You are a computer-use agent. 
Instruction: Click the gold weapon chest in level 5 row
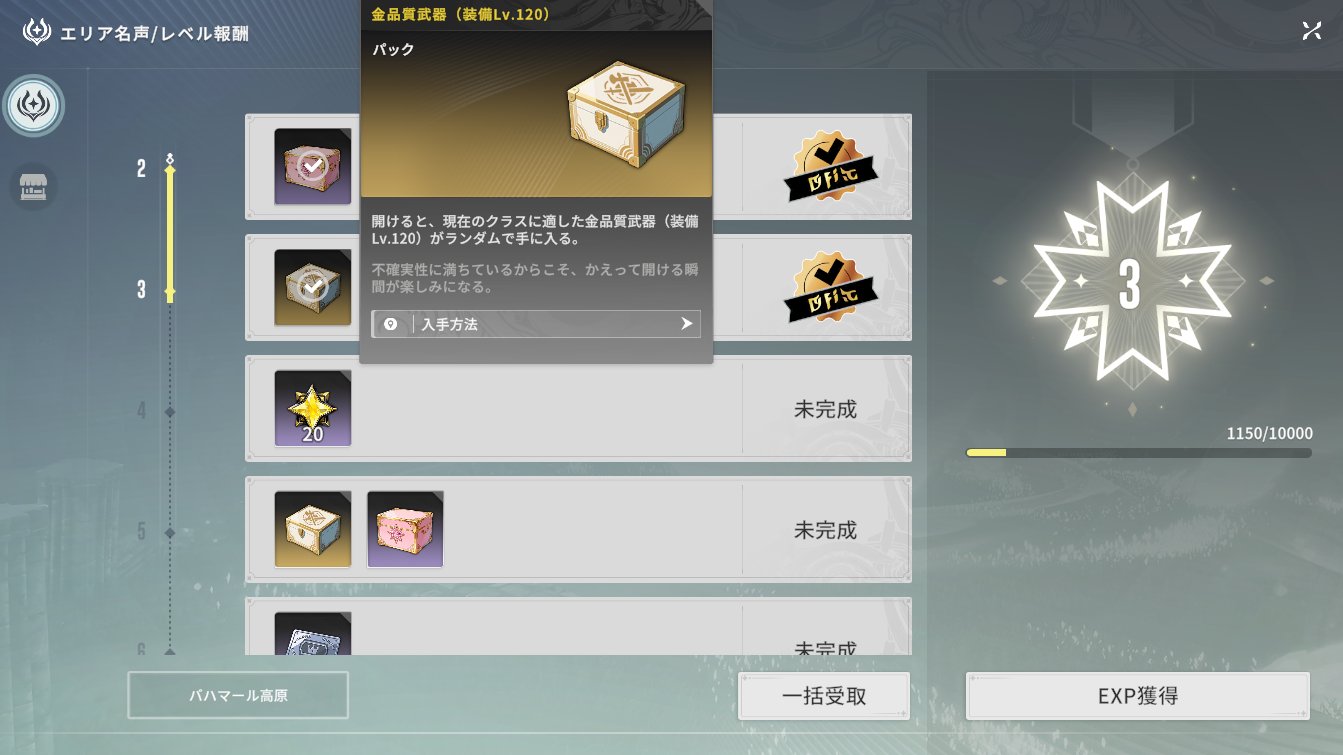coord(313,529)
